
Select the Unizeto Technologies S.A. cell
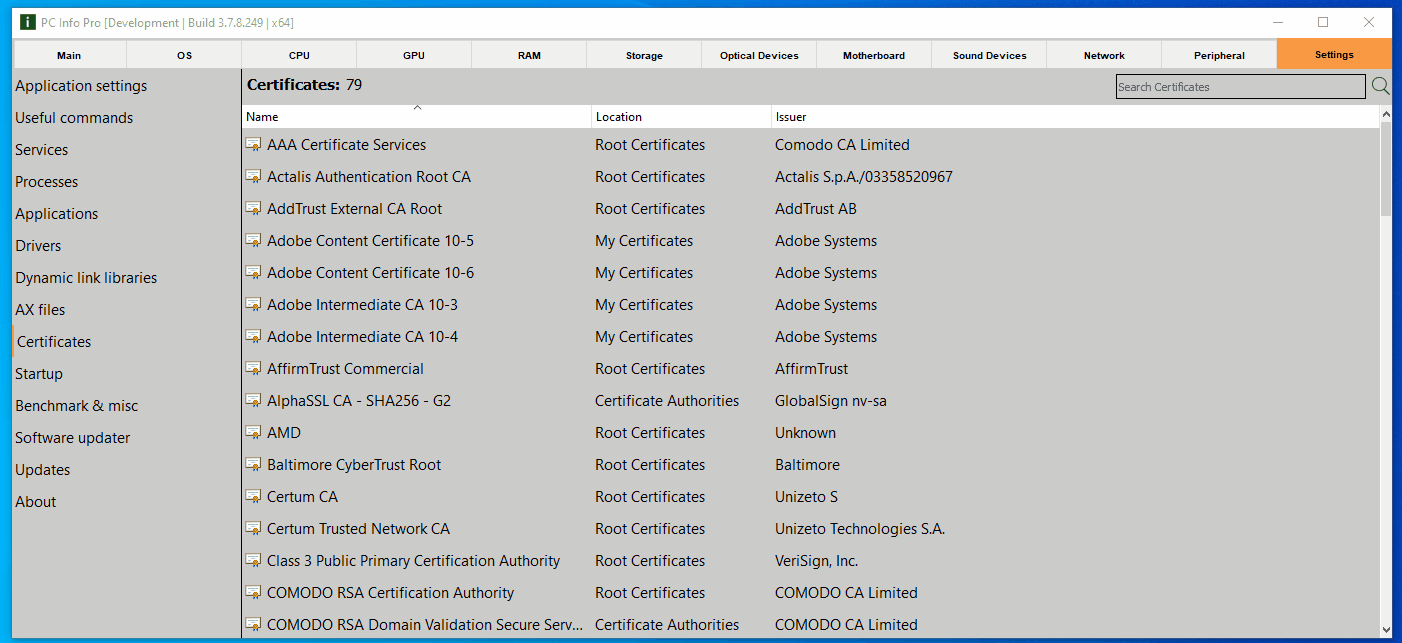(x=860, y=529)
